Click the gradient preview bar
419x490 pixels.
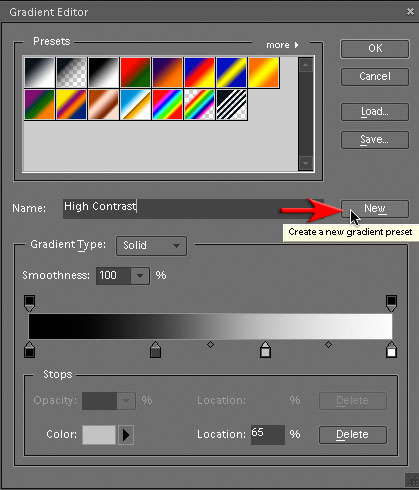click(x=210, y=326)
